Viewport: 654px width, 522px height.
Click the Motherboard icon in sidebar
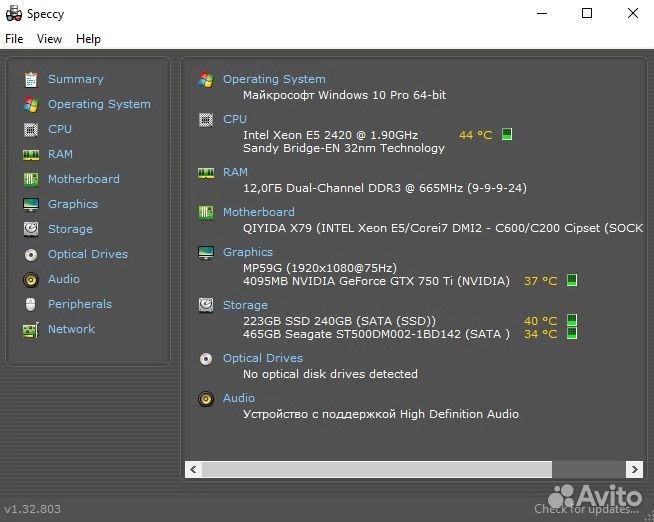(x=30, y=179)
